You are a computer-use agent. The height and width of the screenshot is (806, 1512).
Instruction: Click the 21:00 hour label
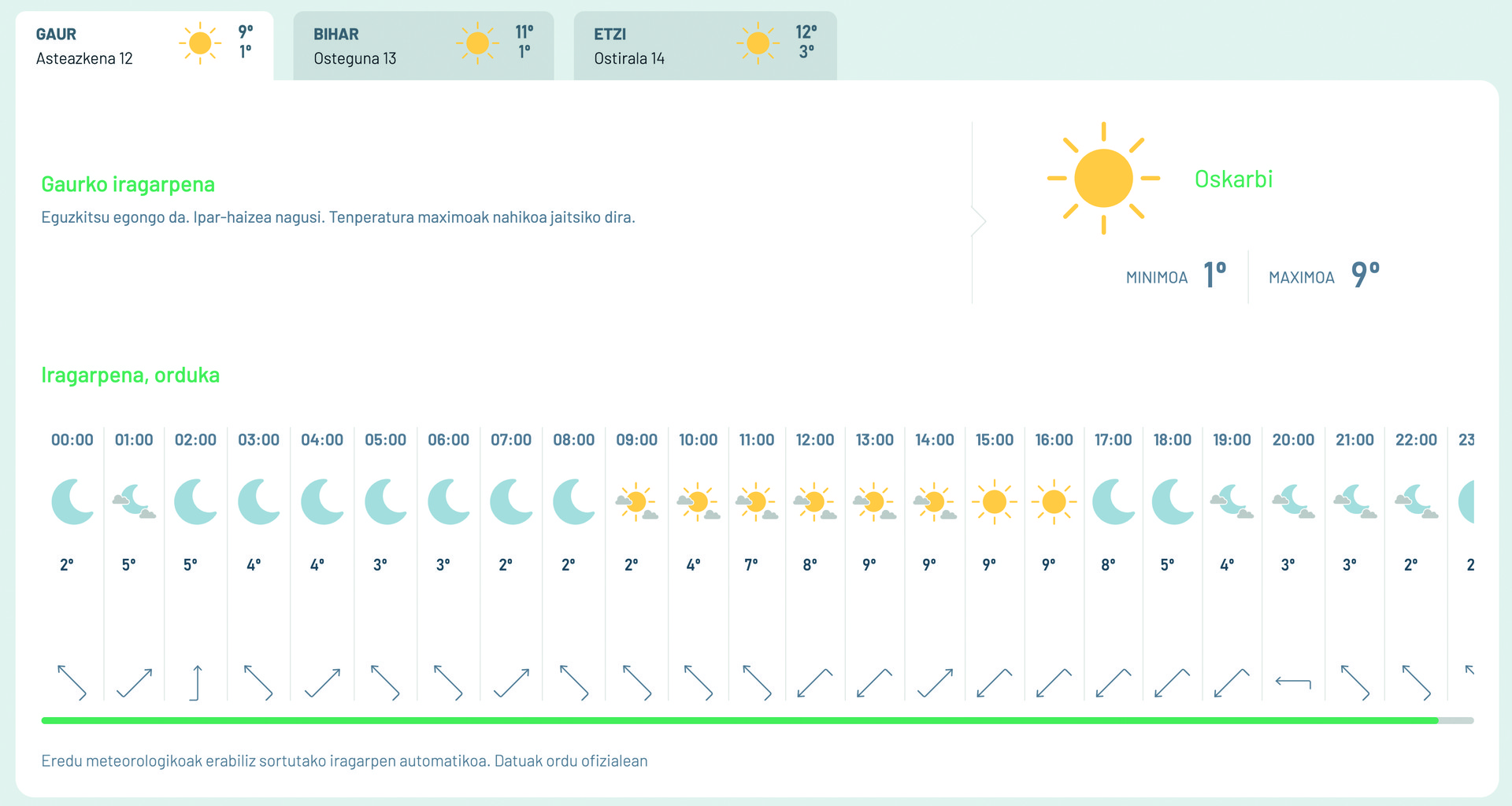click(x=1354, y=440)
